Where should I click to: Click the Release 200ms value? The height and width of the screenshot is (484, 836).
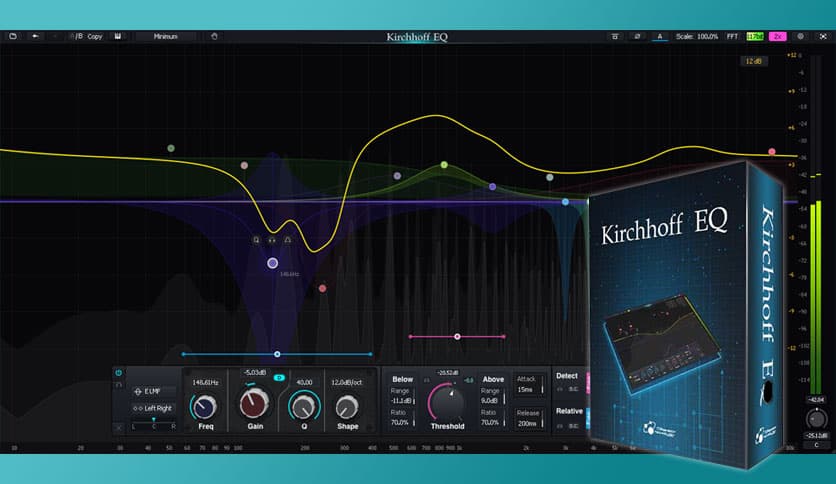pos(527,424)
